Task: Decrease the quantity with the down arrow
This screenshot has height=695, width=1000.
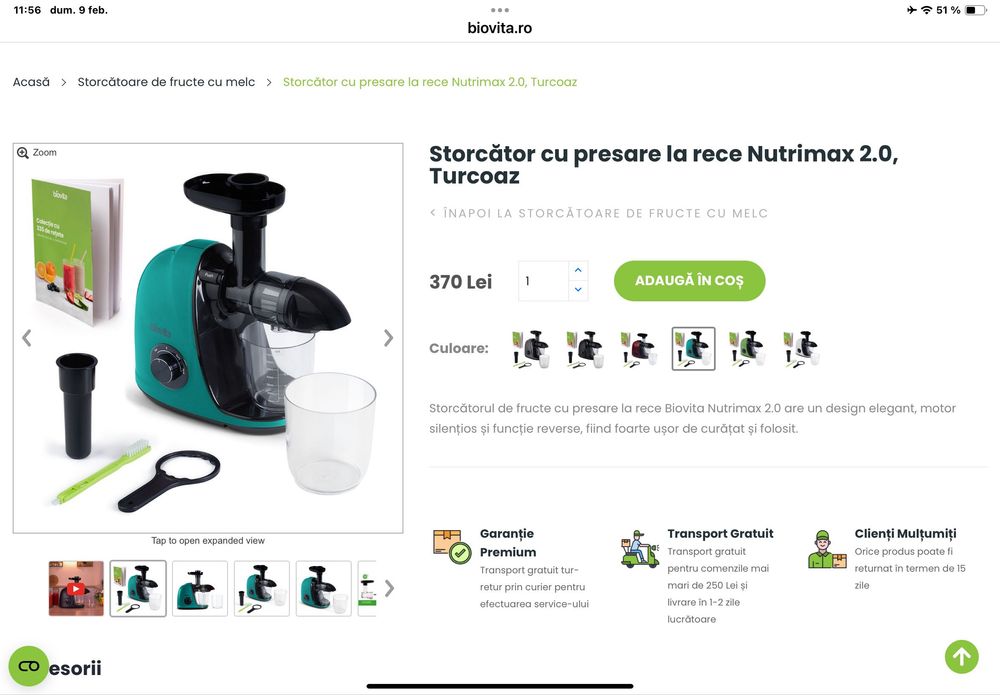Action: pyautogui.click(x=578, y=290)
